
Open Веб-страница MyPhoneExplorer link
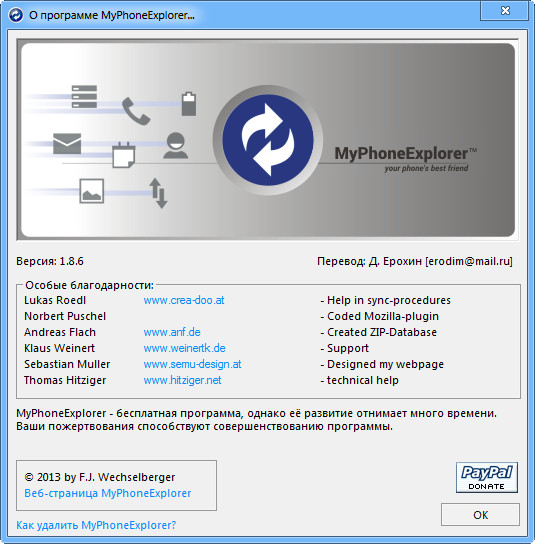coord(108,493)
